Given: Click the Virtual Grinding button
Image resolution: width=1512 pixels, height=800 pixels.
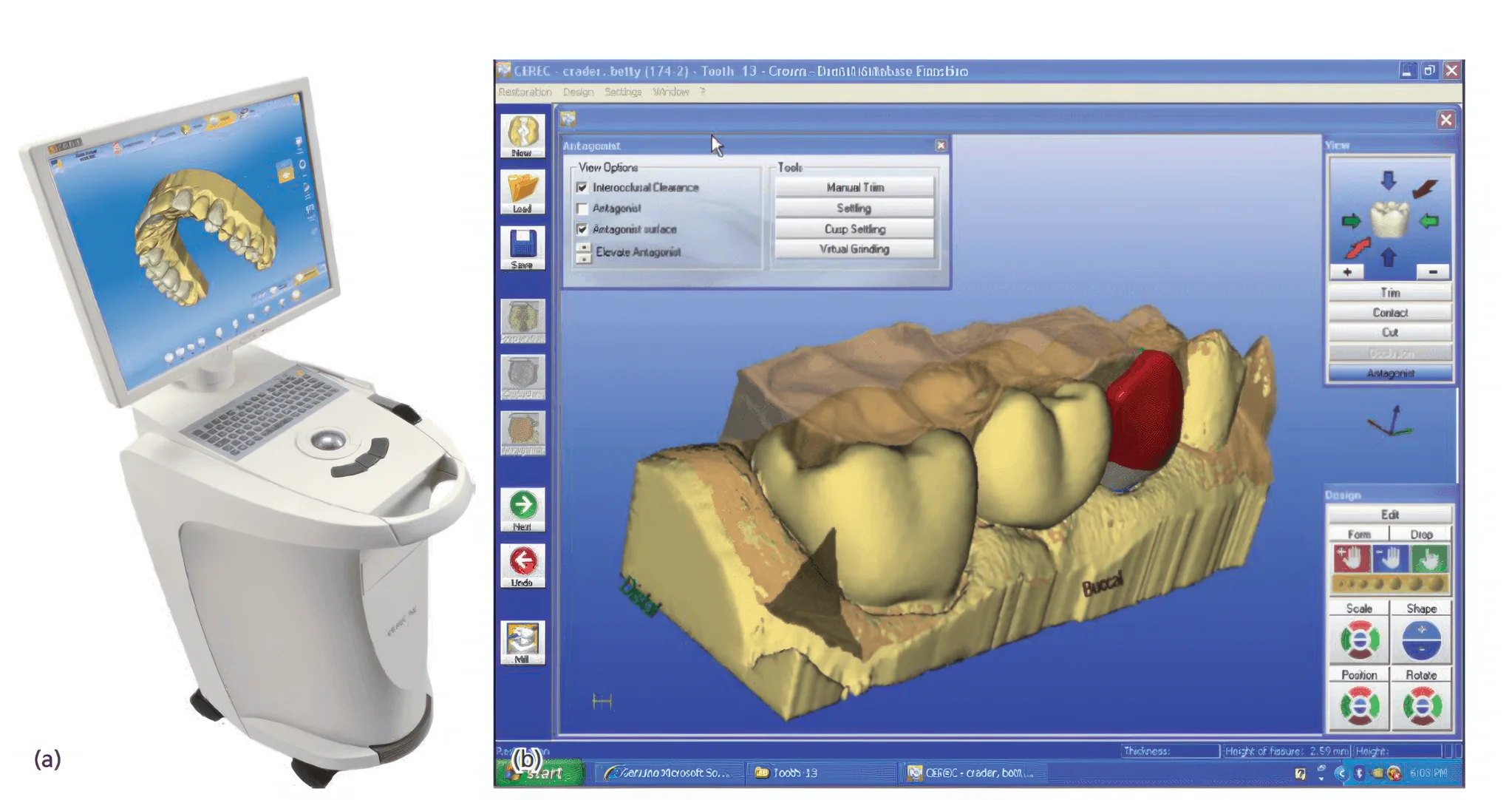Looking at the screenshot, I should pos(854,249).
